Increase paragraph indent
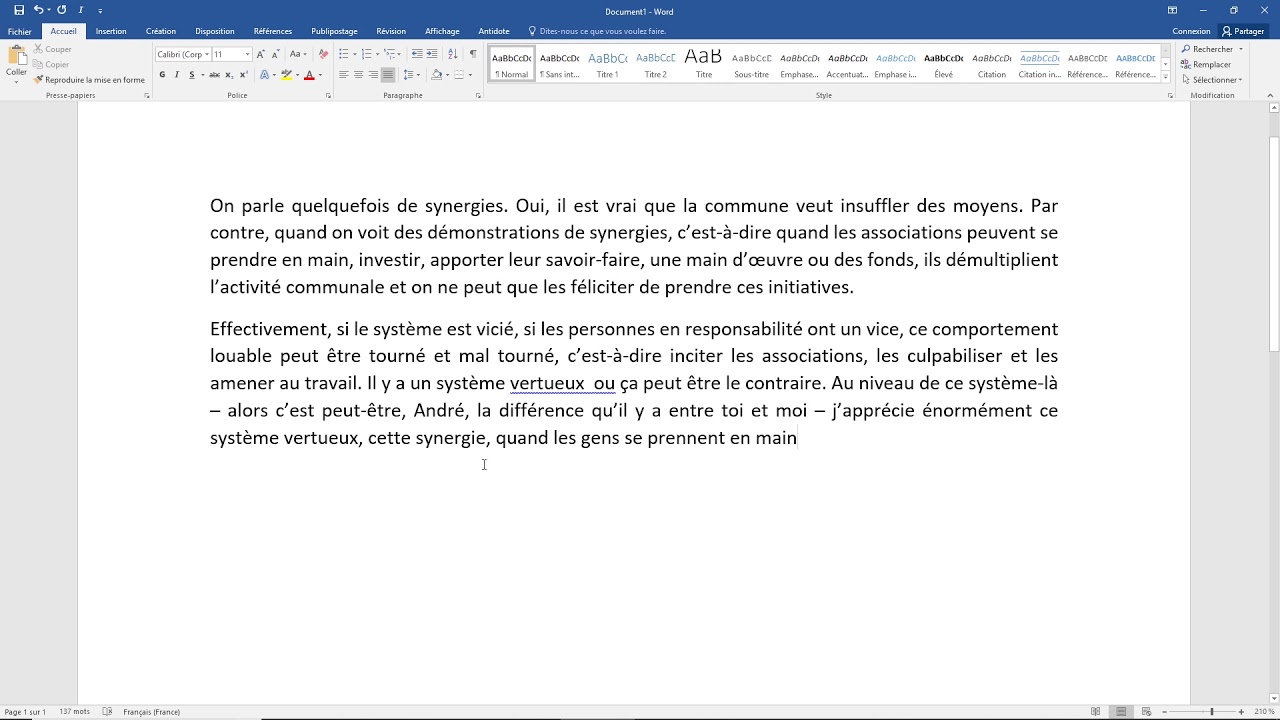Image resolution: width=1280 pixels, height=720 pixels. tap(432, 54)
